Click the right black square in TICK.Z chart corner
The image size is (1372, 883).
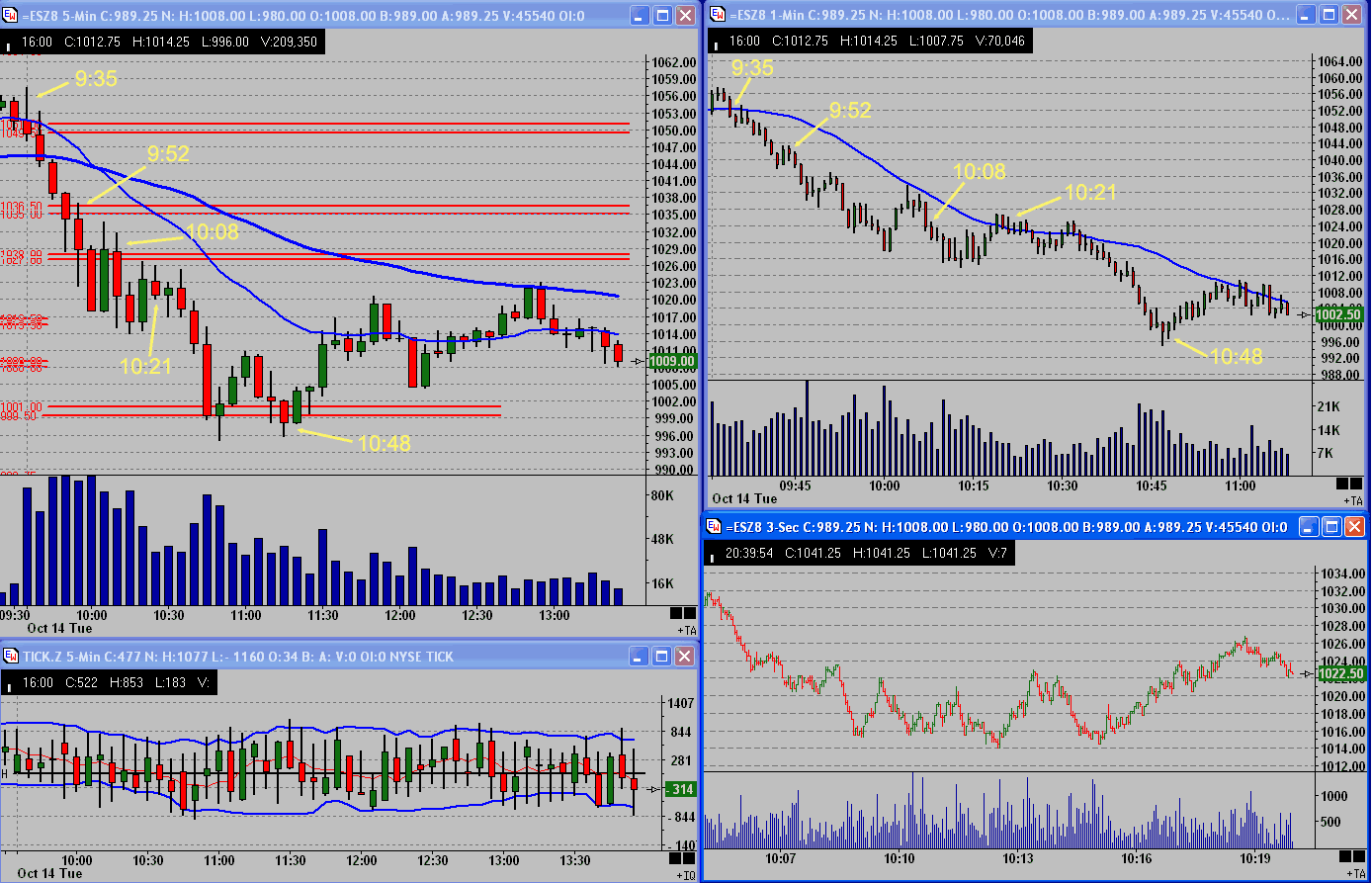(x=689, y=856)
